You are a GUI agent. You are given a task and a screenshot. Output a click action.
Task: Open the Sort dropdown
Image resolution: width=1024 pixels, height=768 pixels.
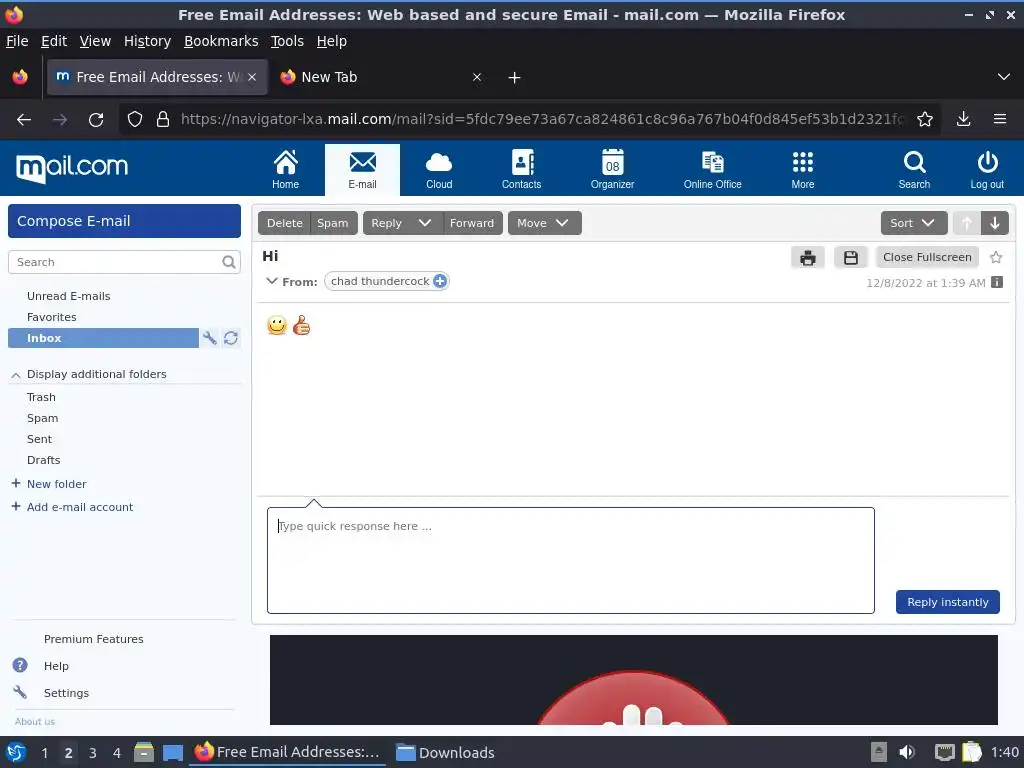coord(914,223)
